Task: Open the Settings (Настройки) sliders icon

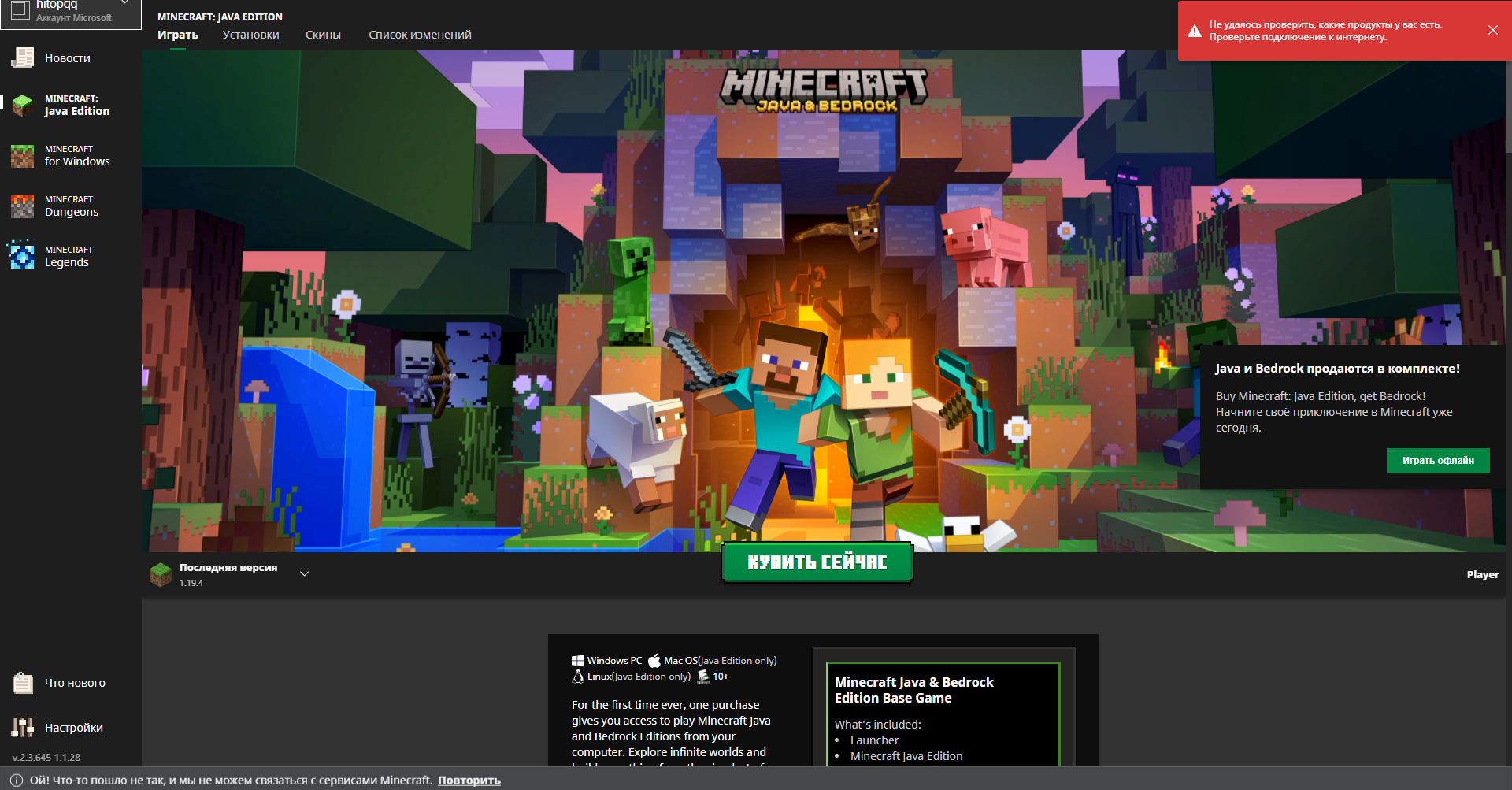Action: point(23,727)
